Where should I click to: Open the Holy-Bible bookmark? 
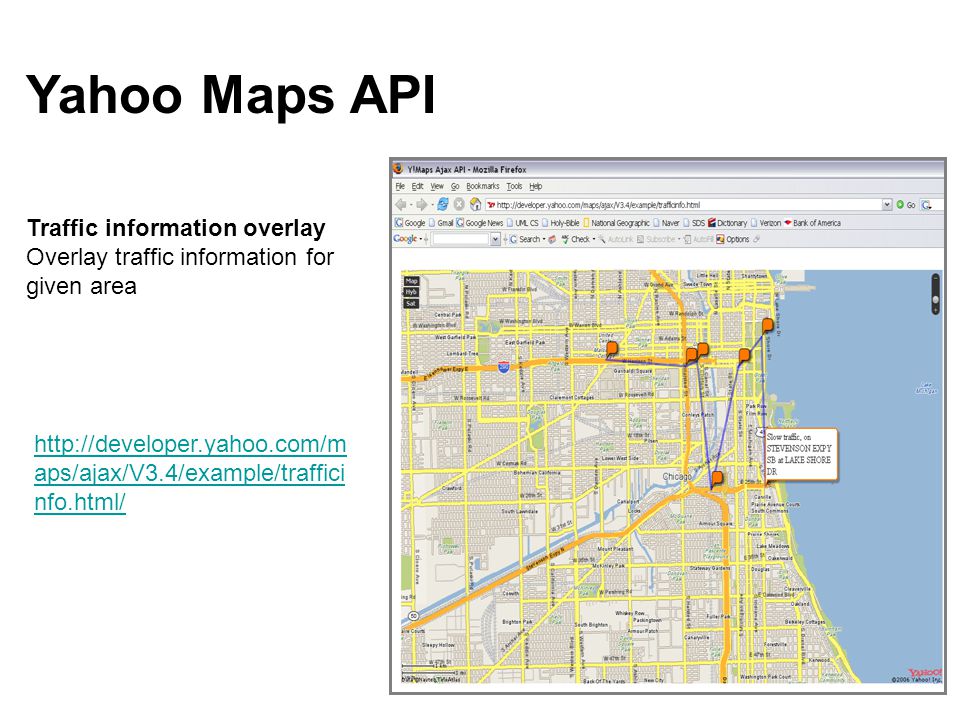click(x=560, y=223)
